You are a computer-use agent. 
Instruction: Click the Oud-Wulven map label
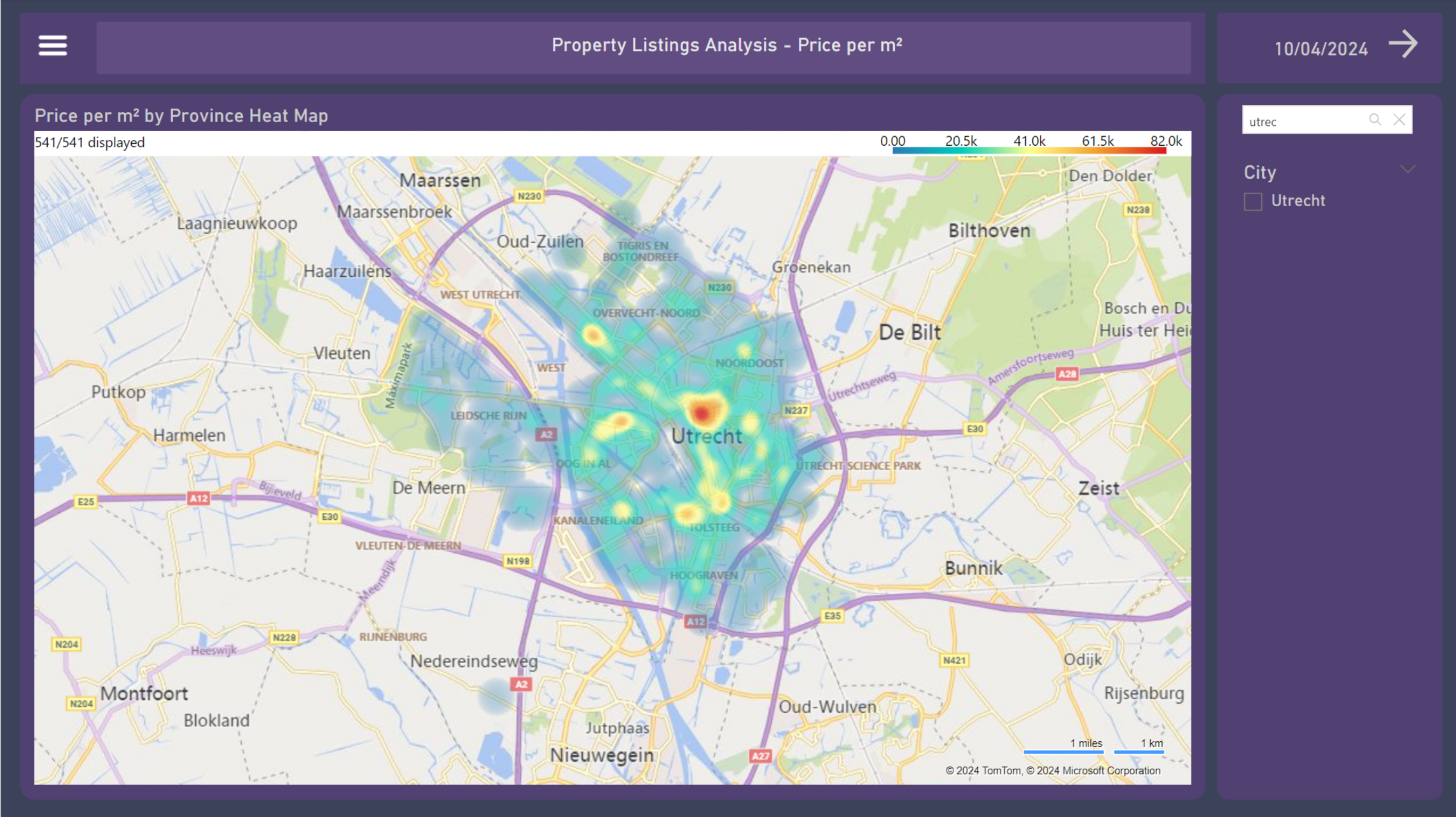[828, 707]
